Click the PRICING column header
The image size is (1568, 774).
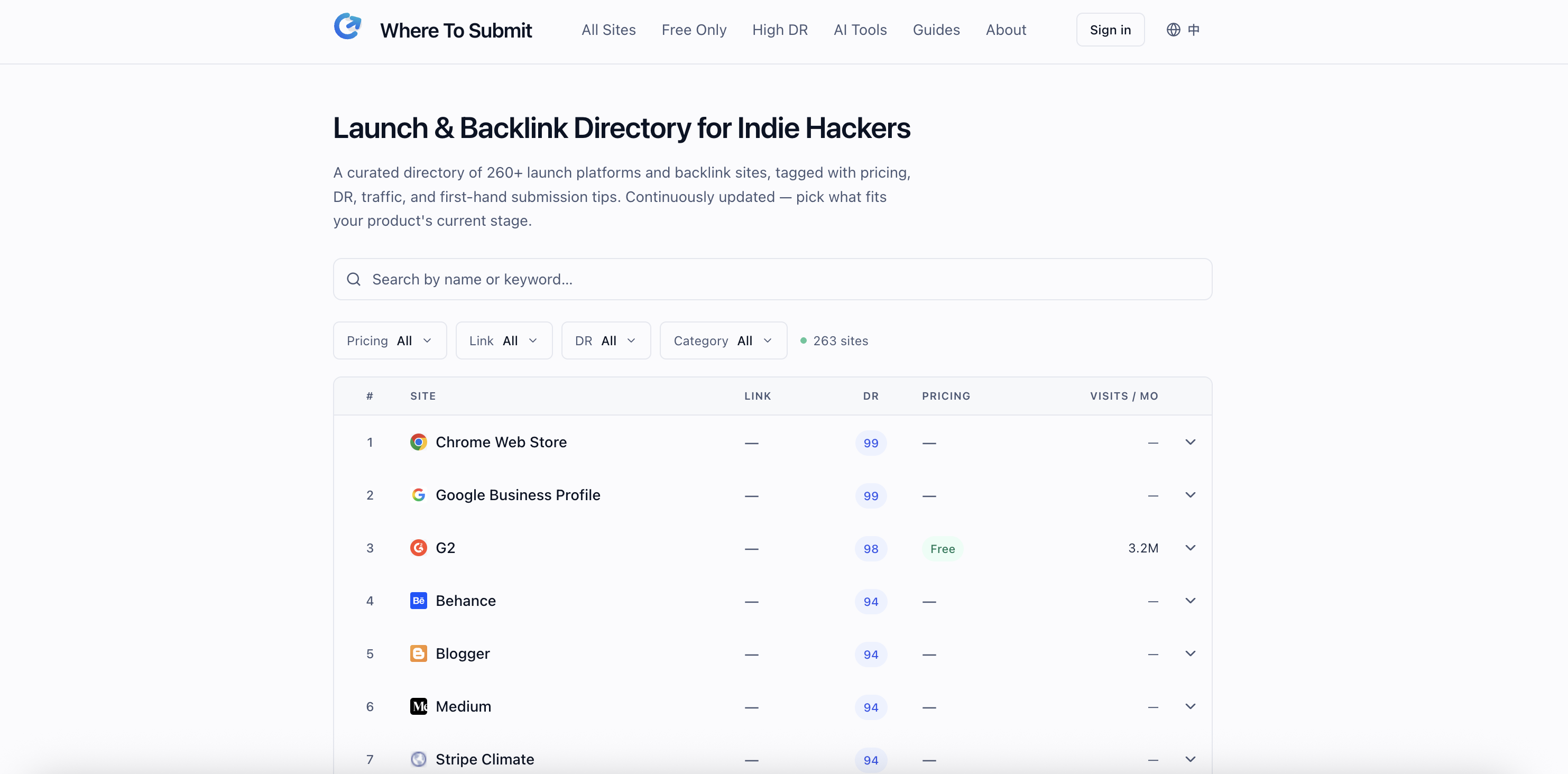click(x=946, y=396)
